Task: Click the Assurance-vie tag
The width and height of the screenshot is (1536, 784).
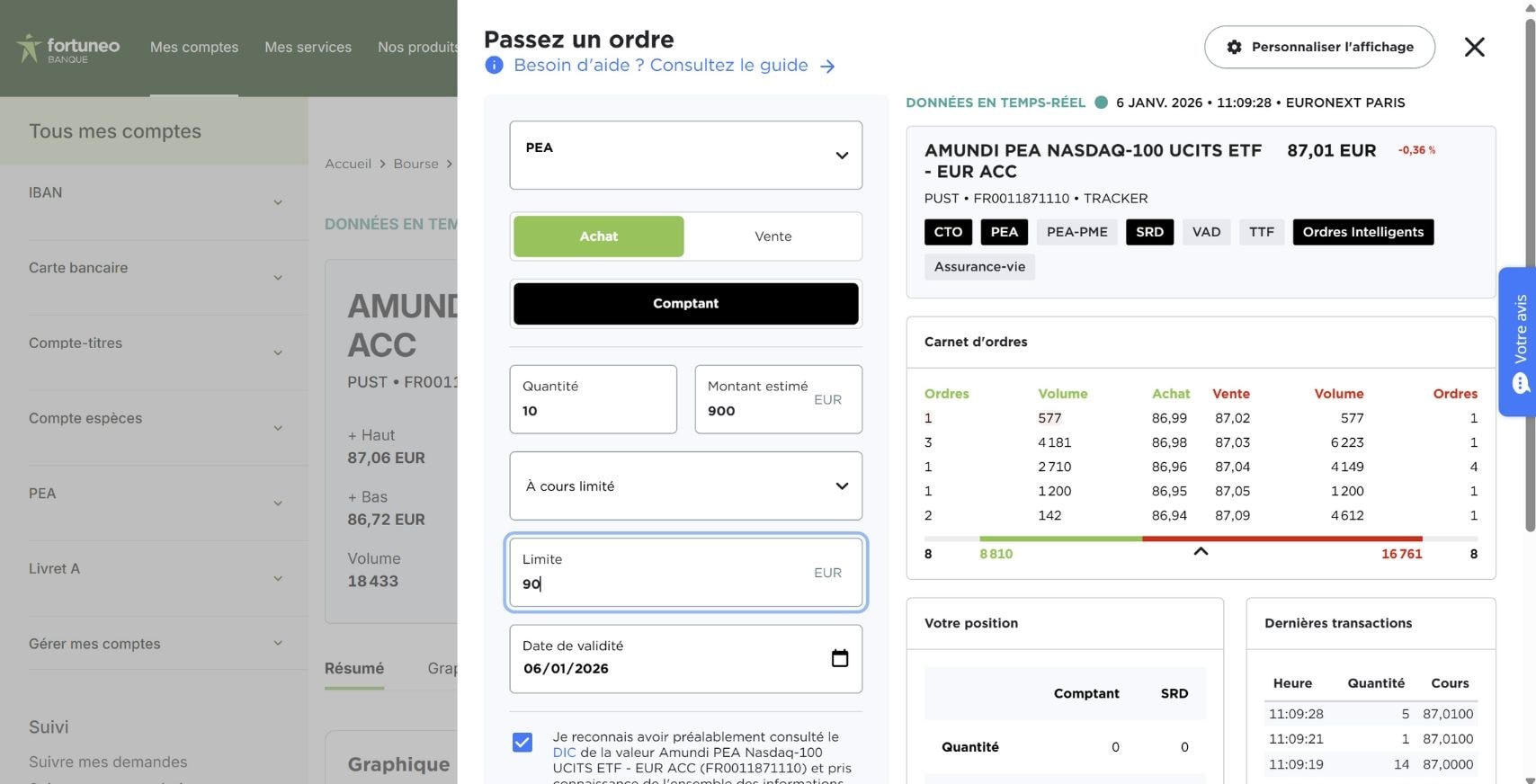Action: click(x=979, y=267)
